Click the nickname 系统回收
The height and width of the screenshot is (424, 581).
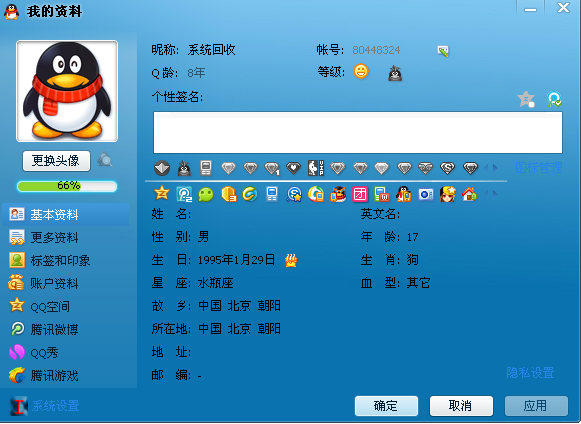click(x=212, y=49)
